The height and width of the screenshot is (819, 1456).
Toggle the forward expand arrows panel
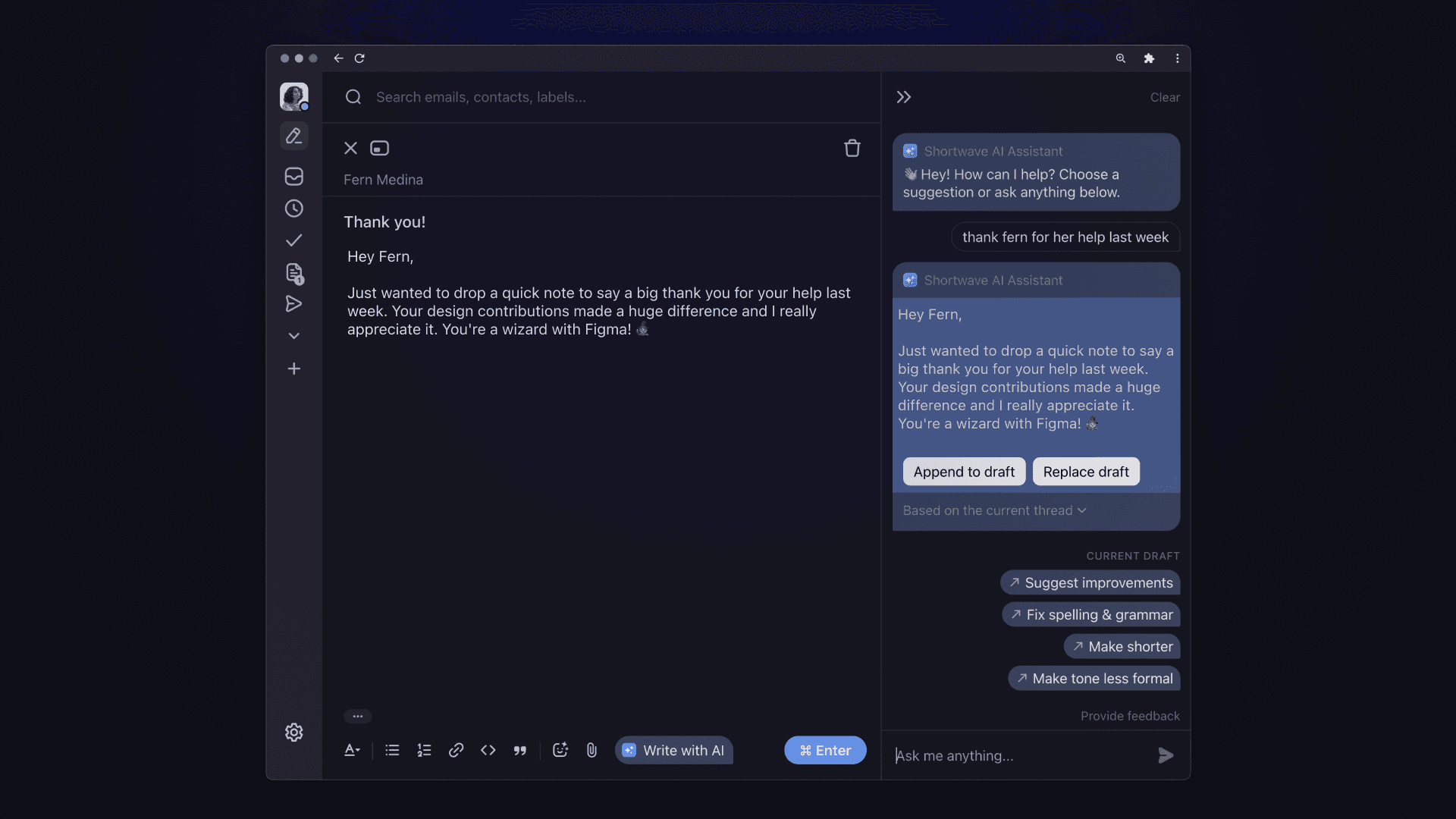(903, 97)
